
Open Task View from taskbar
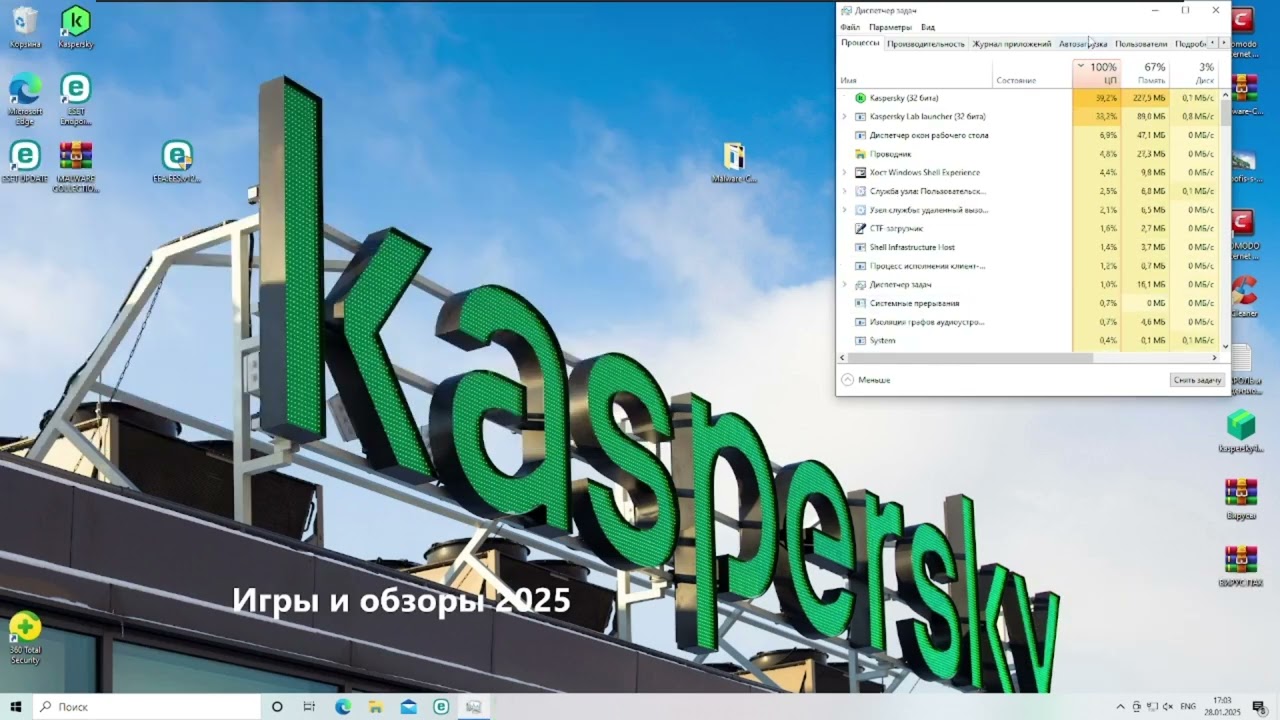[x=309, y=707]
